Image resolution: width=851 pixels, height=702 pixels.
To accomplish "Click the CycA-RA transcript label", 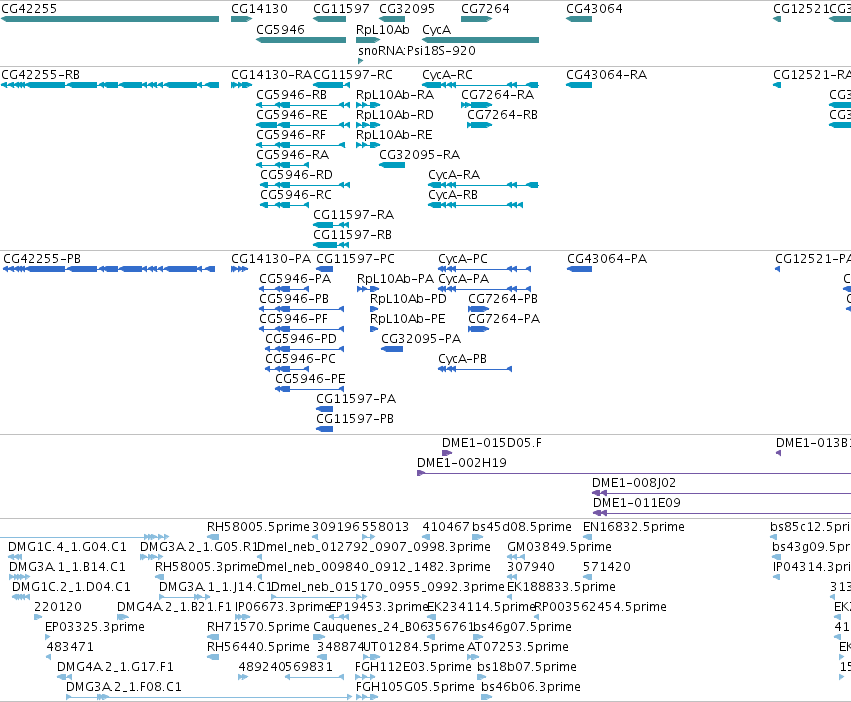I will click(454, 175).
